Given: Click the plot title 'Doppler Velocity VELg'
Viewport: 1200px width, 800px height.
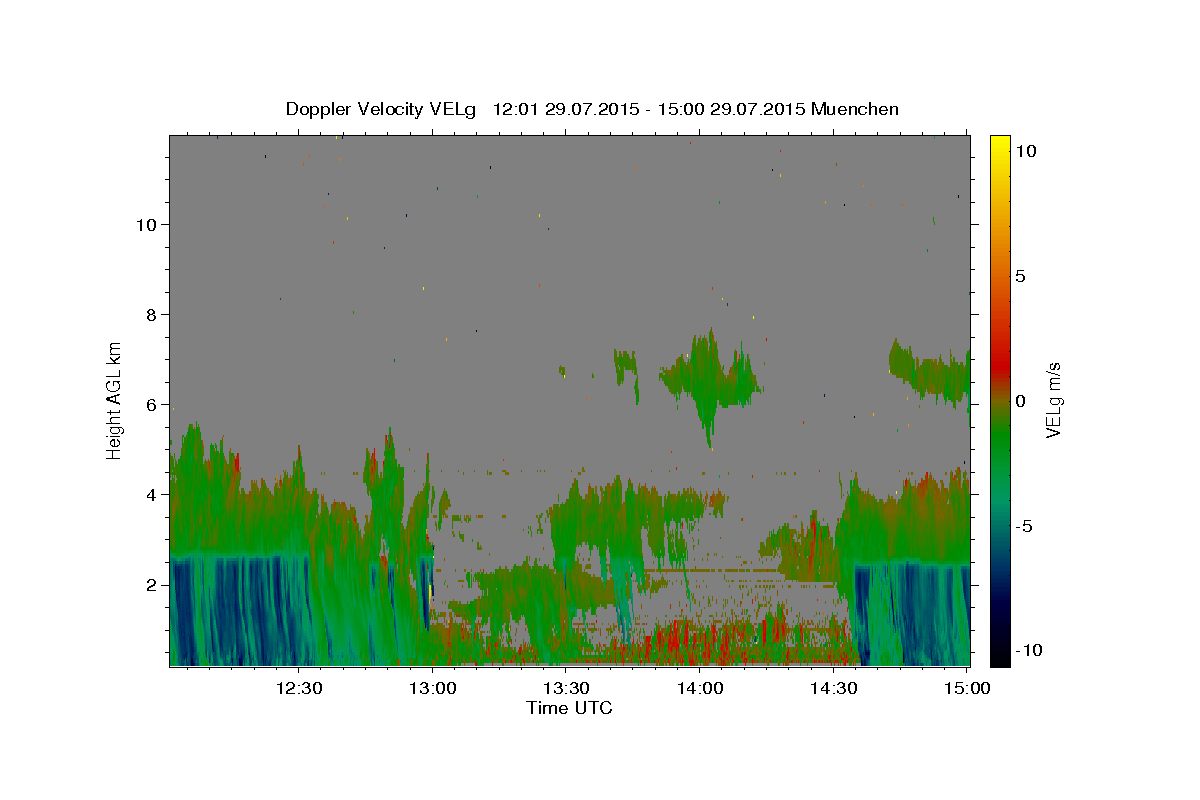Looking at the screenshot, I should click(x=383, y=109).
